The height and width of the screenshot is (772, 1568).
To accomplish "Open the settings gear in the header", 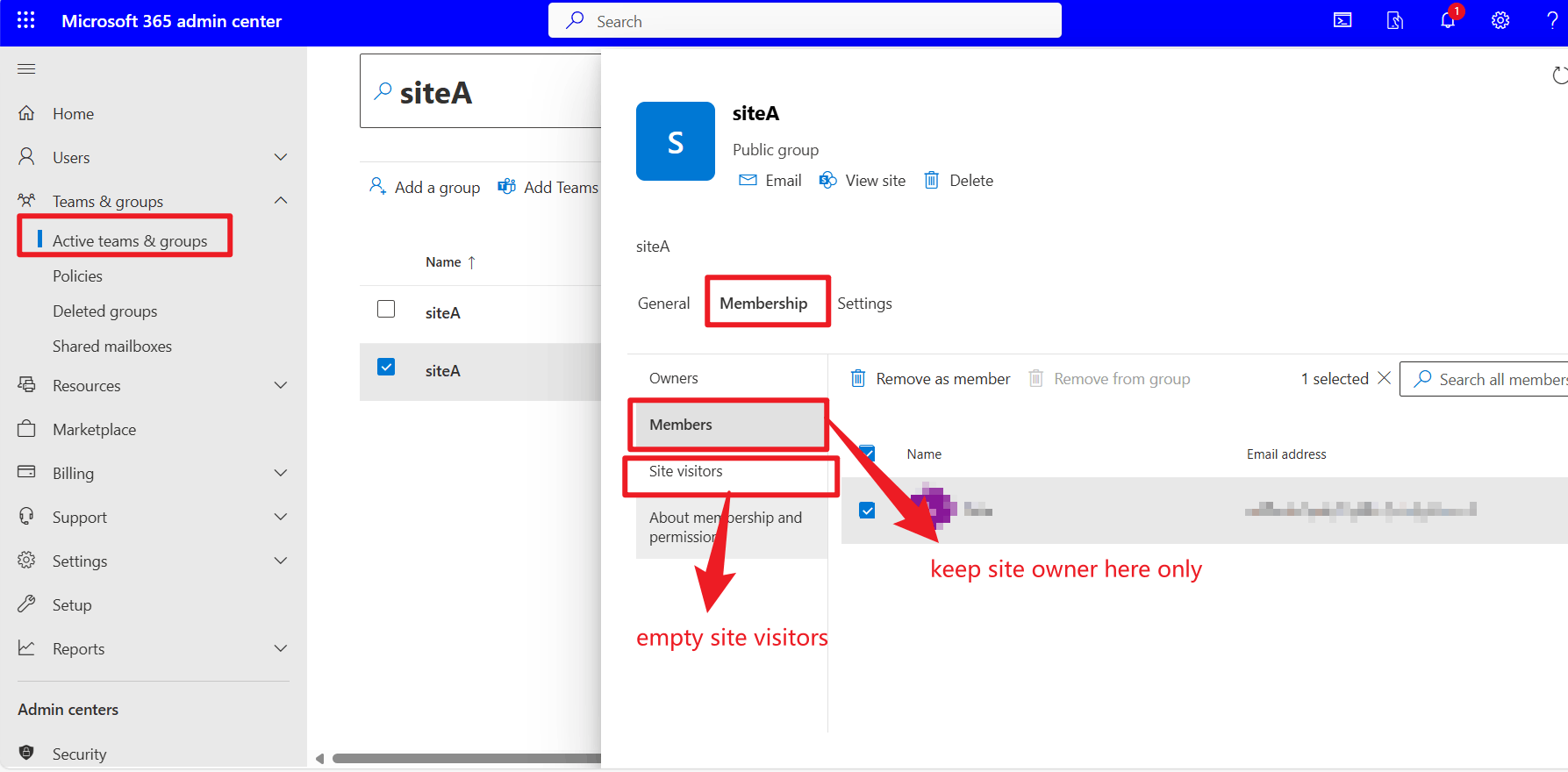I will (1500, 20).
